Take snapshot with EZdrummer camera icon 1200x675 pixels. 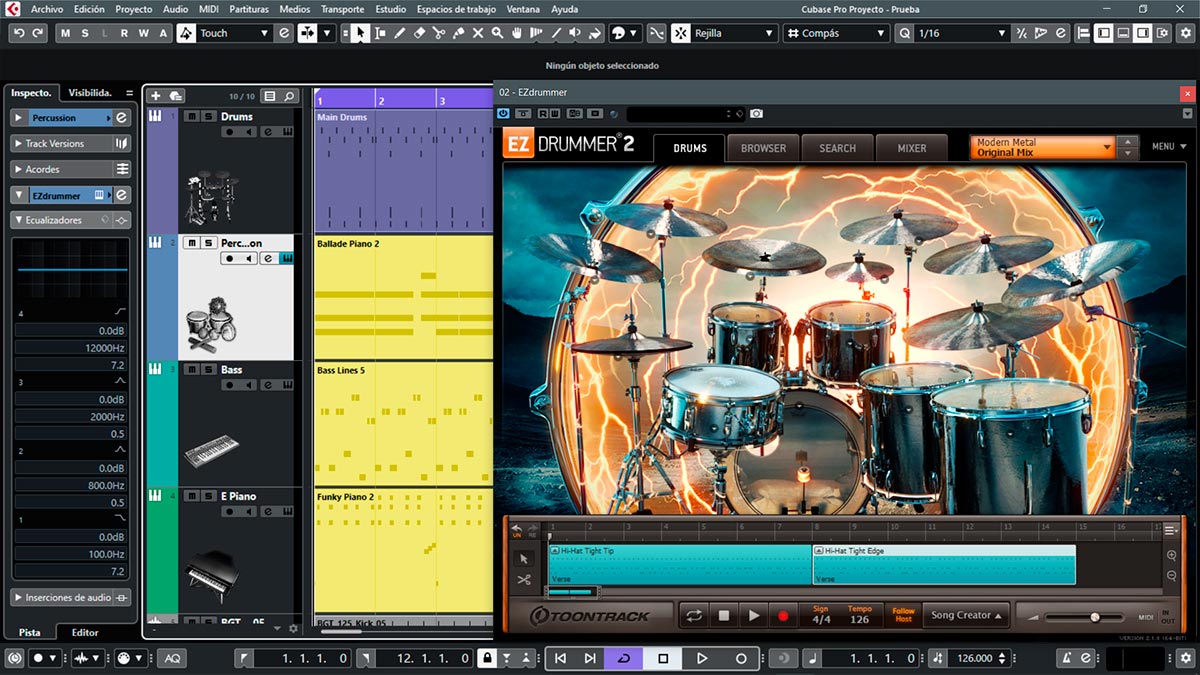click(x=756, y=114)
